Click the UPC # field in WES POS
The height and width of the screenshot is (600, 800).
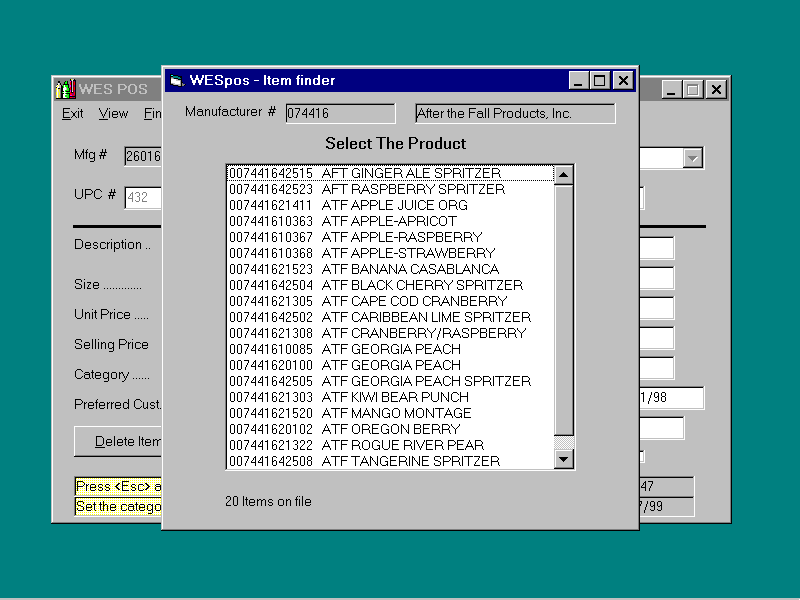(x=143, y=197)
